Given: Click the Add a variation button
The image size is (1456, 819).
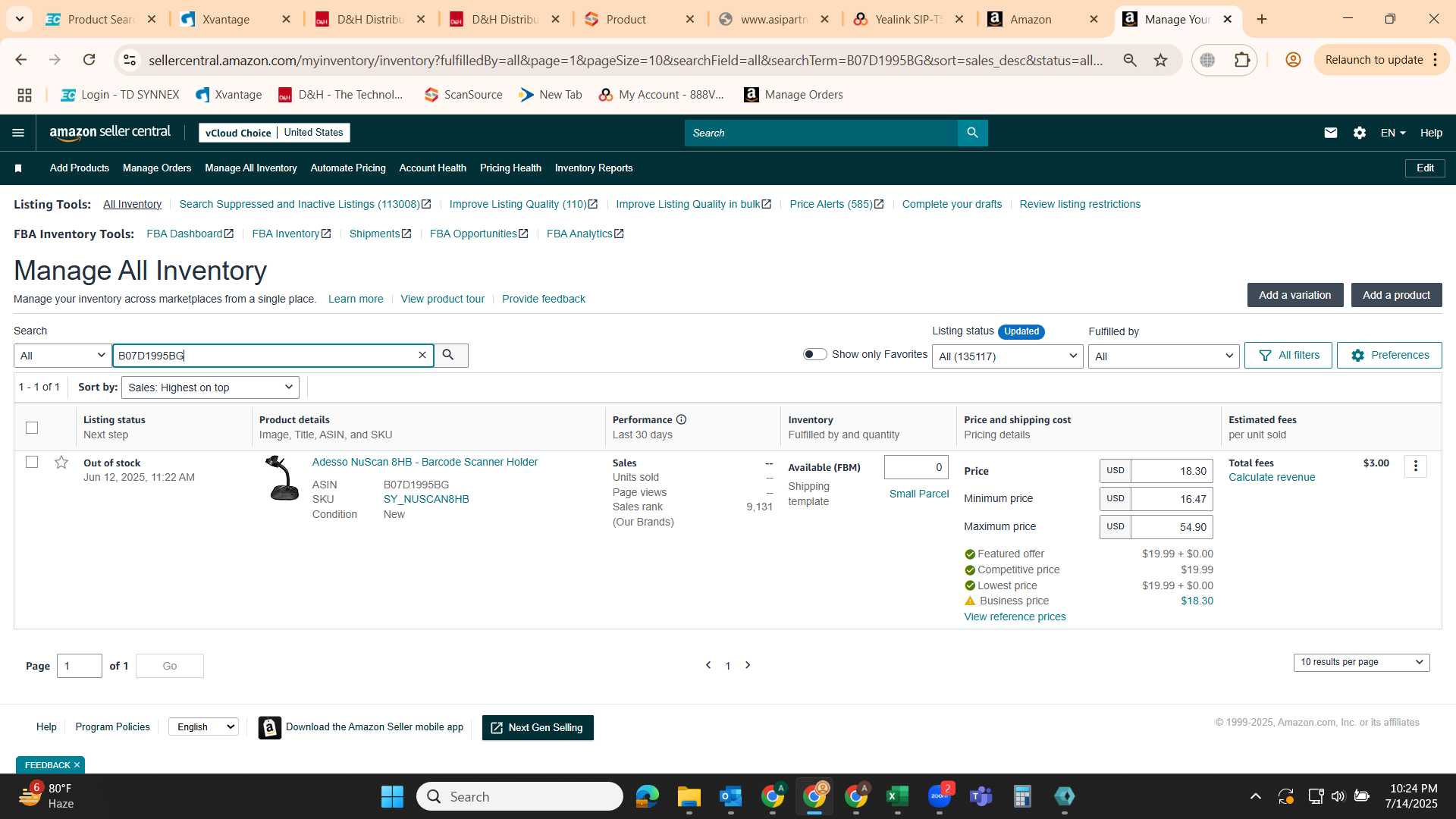Looking at the screenshot, I should coord(1295,295).
